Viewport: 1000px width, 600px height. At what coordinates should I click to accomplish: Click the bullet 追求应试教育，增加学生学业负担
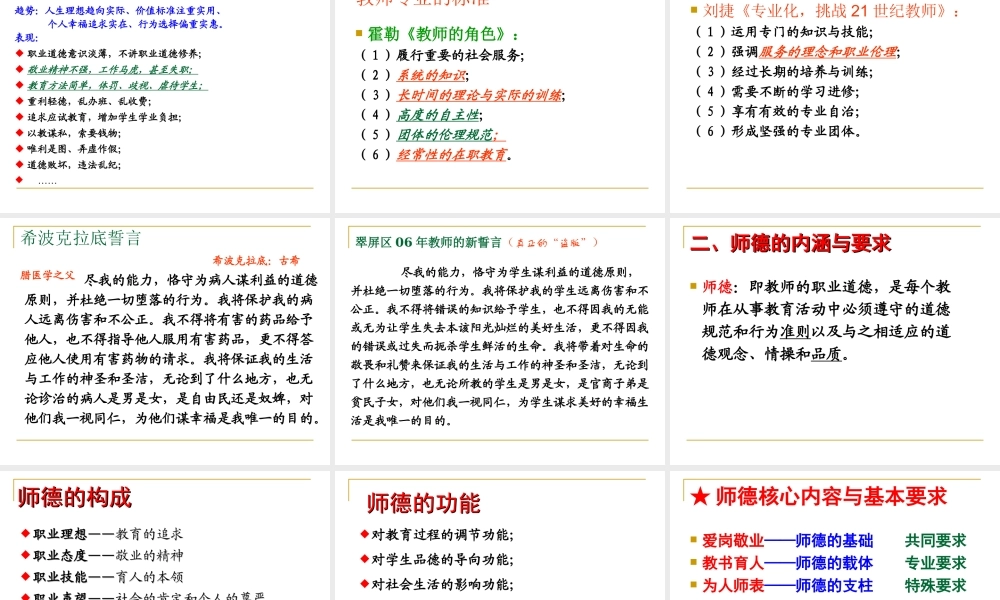[x=105, y=117]
